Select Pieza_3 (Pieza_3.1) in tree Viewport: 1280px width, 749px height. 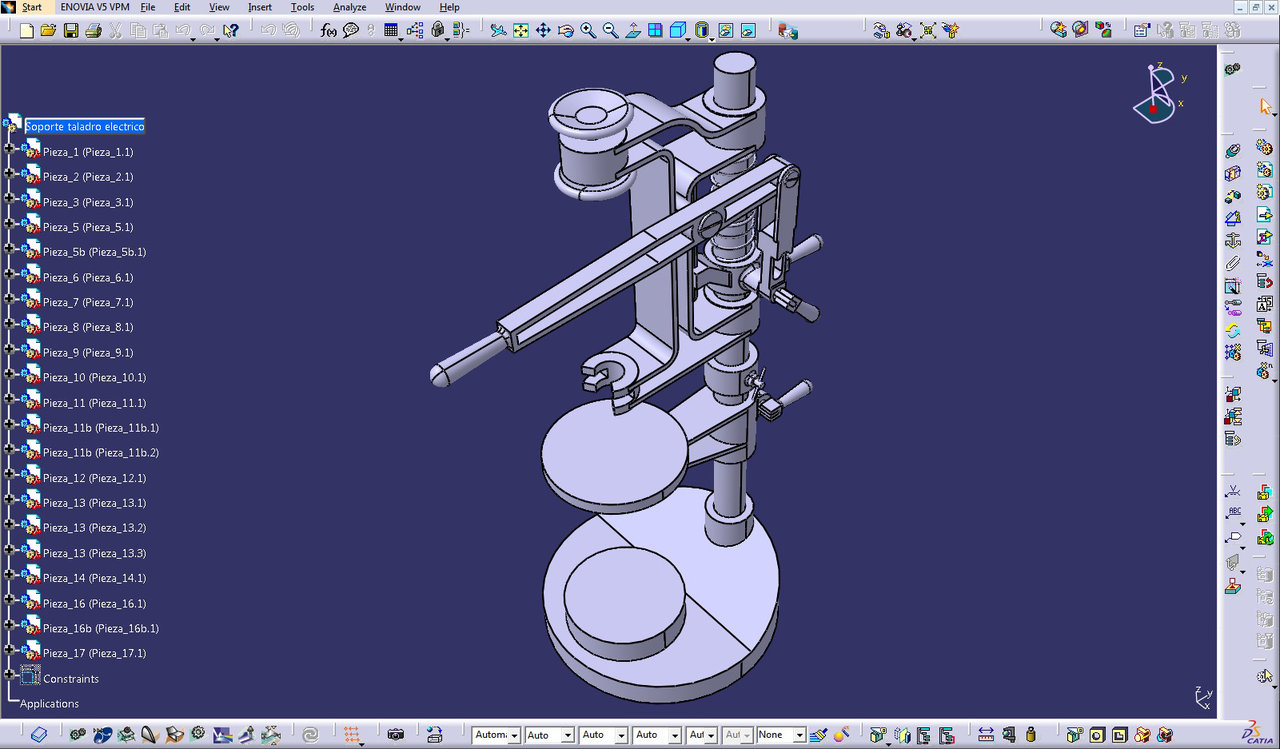(x=88, y=202)
